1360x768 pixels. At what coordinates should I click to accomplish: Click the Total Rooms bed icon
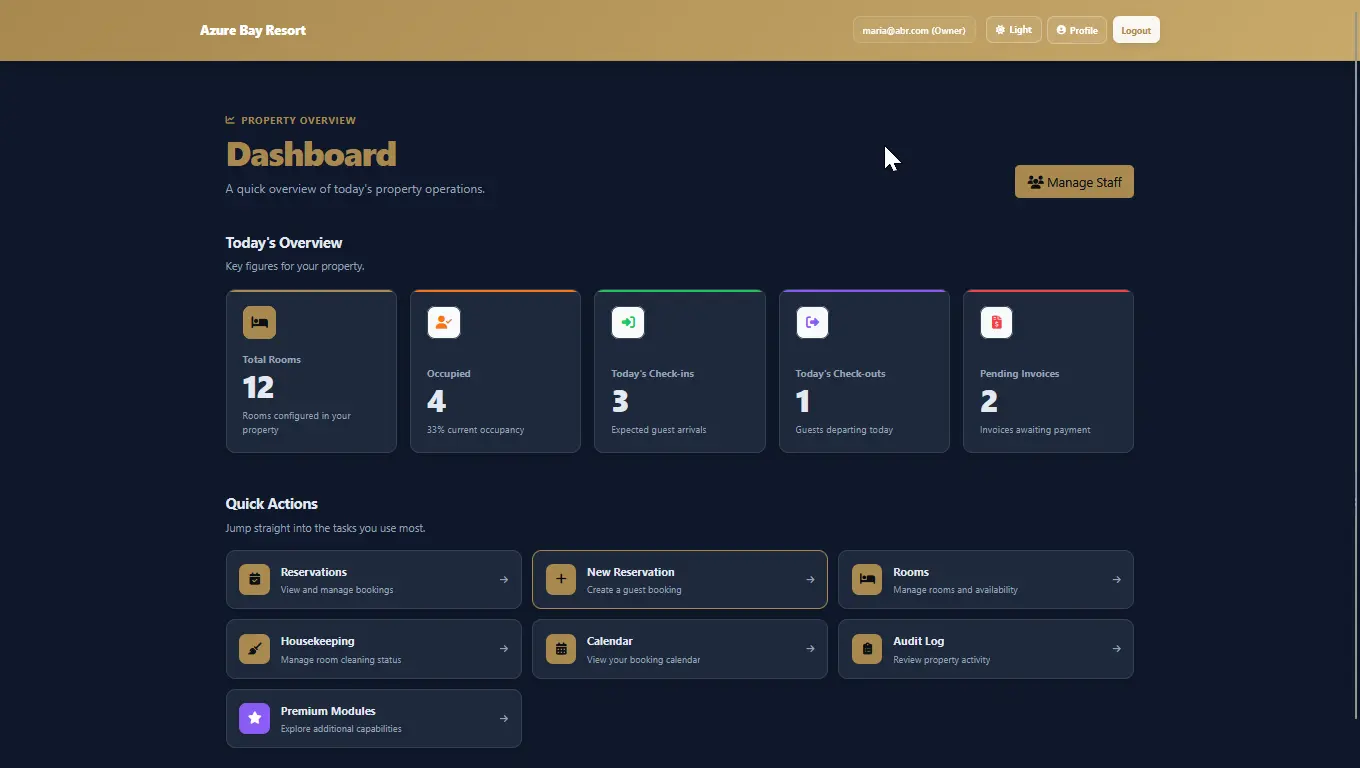tap(259, 322)
